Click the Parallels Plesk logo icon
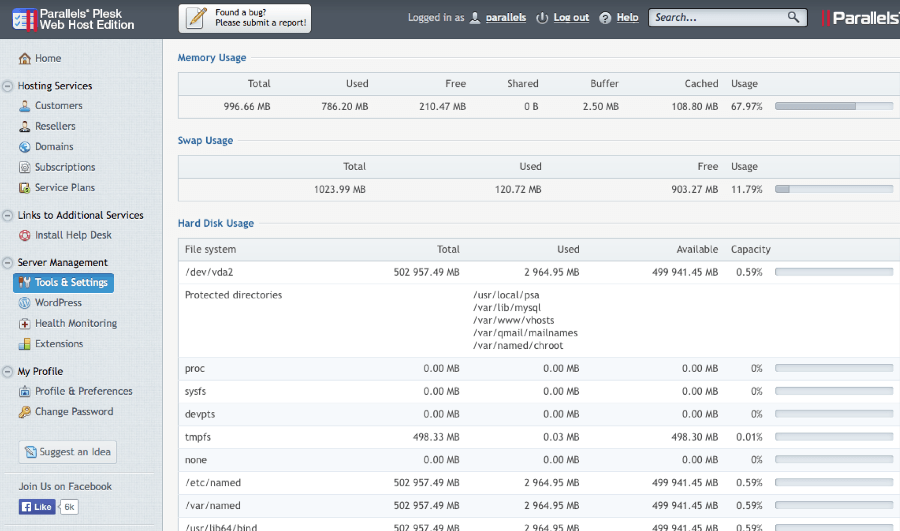900x531 pixels. (24, 19)
